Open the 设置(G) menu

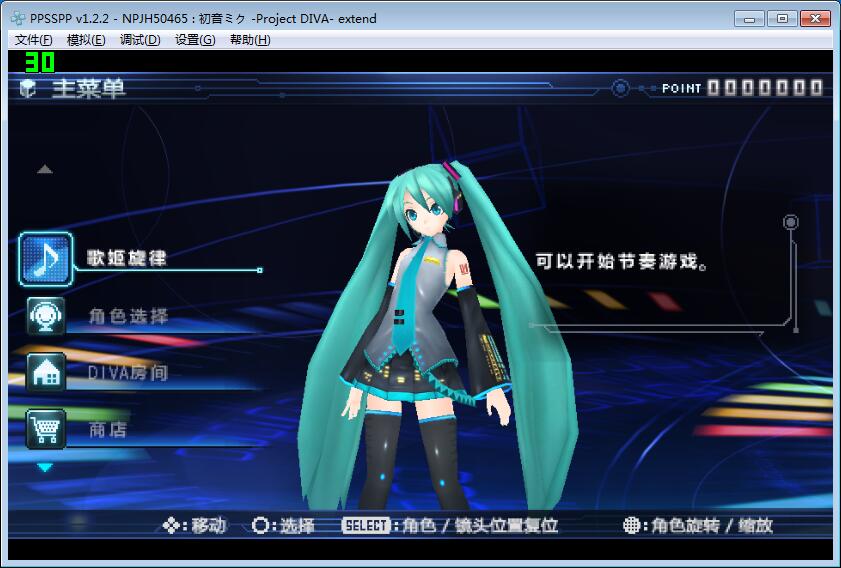coord(195,40)
